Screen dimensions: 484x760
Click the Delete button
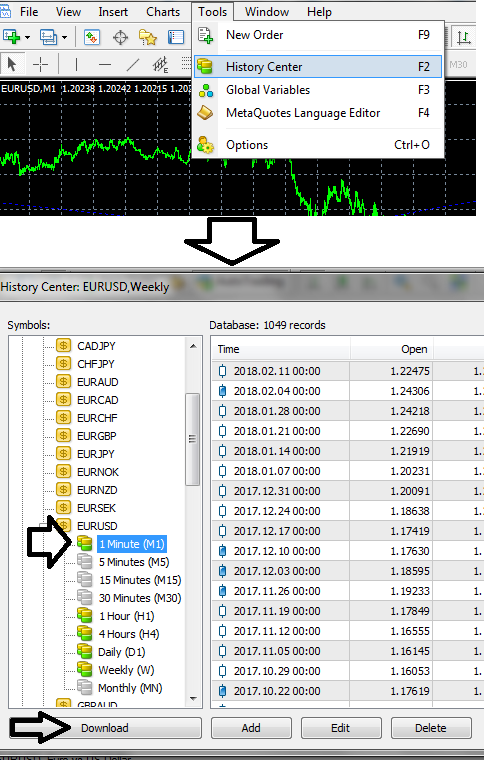pyautogui.click(x=431, y=728)
